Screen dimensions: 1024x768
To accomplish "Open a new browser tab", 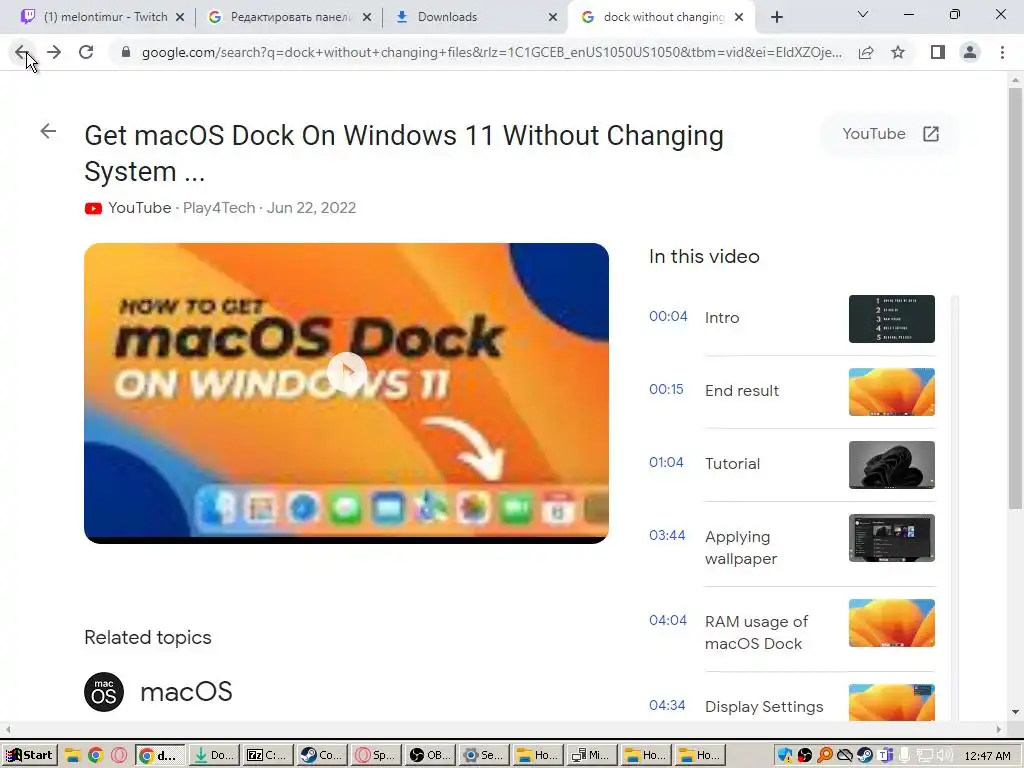I will coord(776,17).
